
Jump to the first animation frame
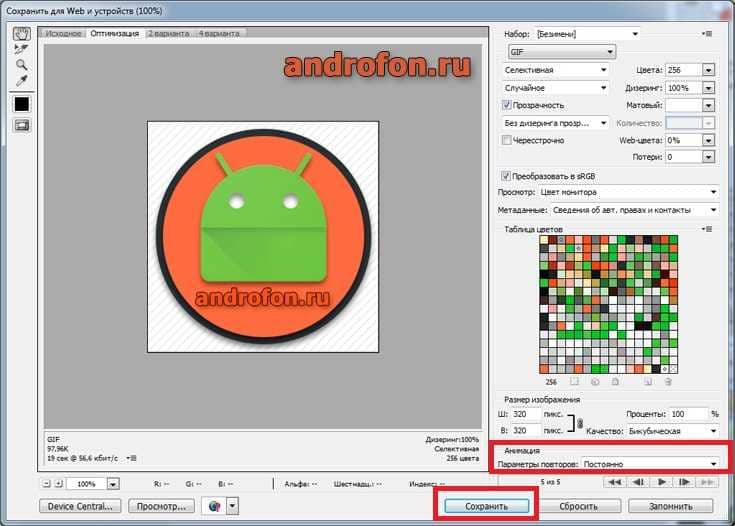(615, 482)
